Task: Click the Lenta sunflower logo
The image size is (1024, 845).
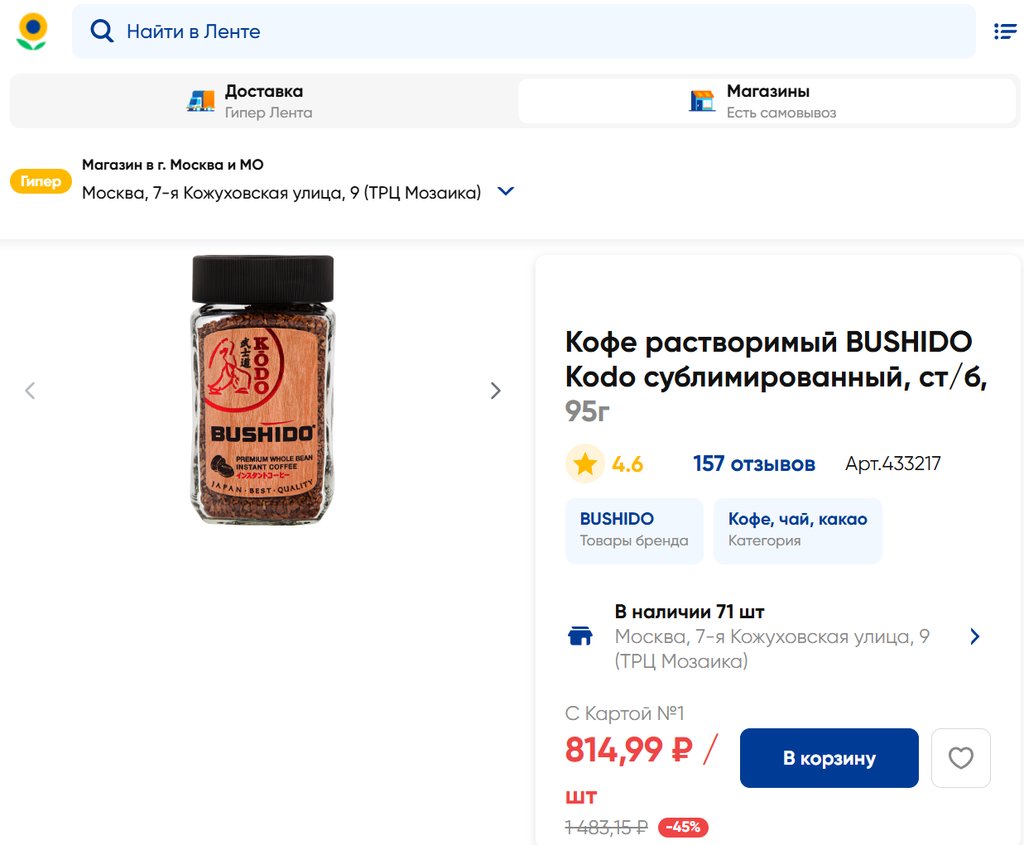Action: tap(32, 32)
